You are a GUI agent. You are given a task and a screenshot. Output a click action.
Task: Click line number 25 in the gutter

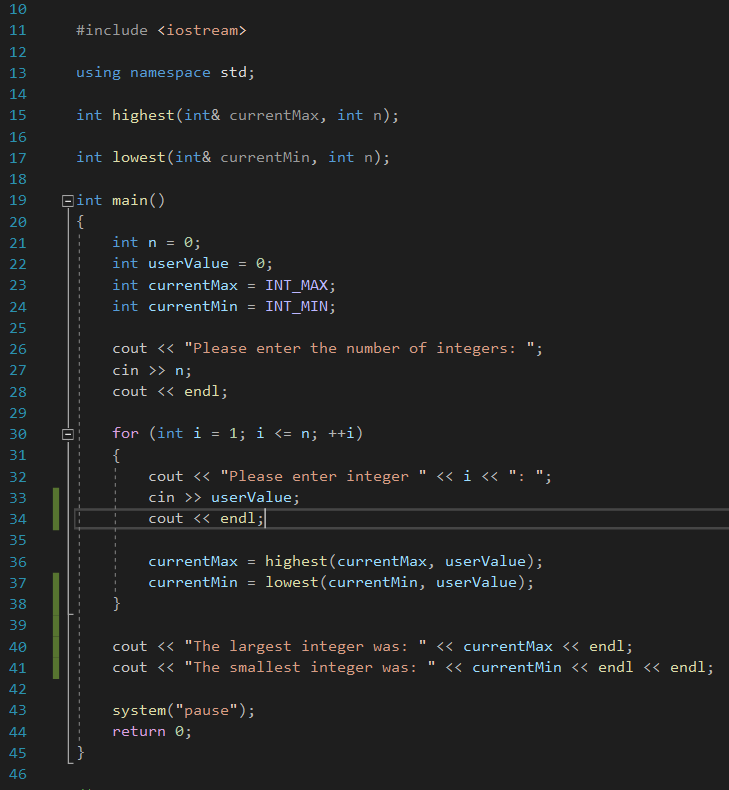(18, 328)
